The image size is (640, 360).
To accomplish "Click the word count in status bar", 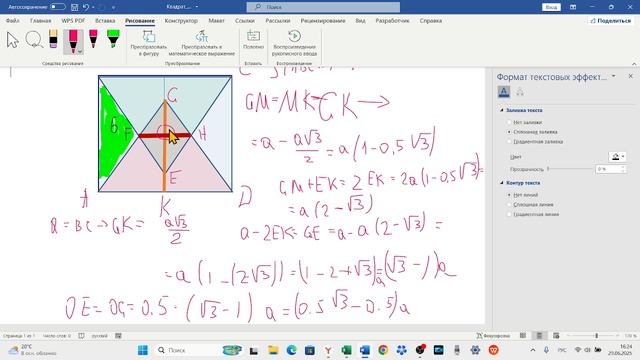I will click(x=57, y=336).
